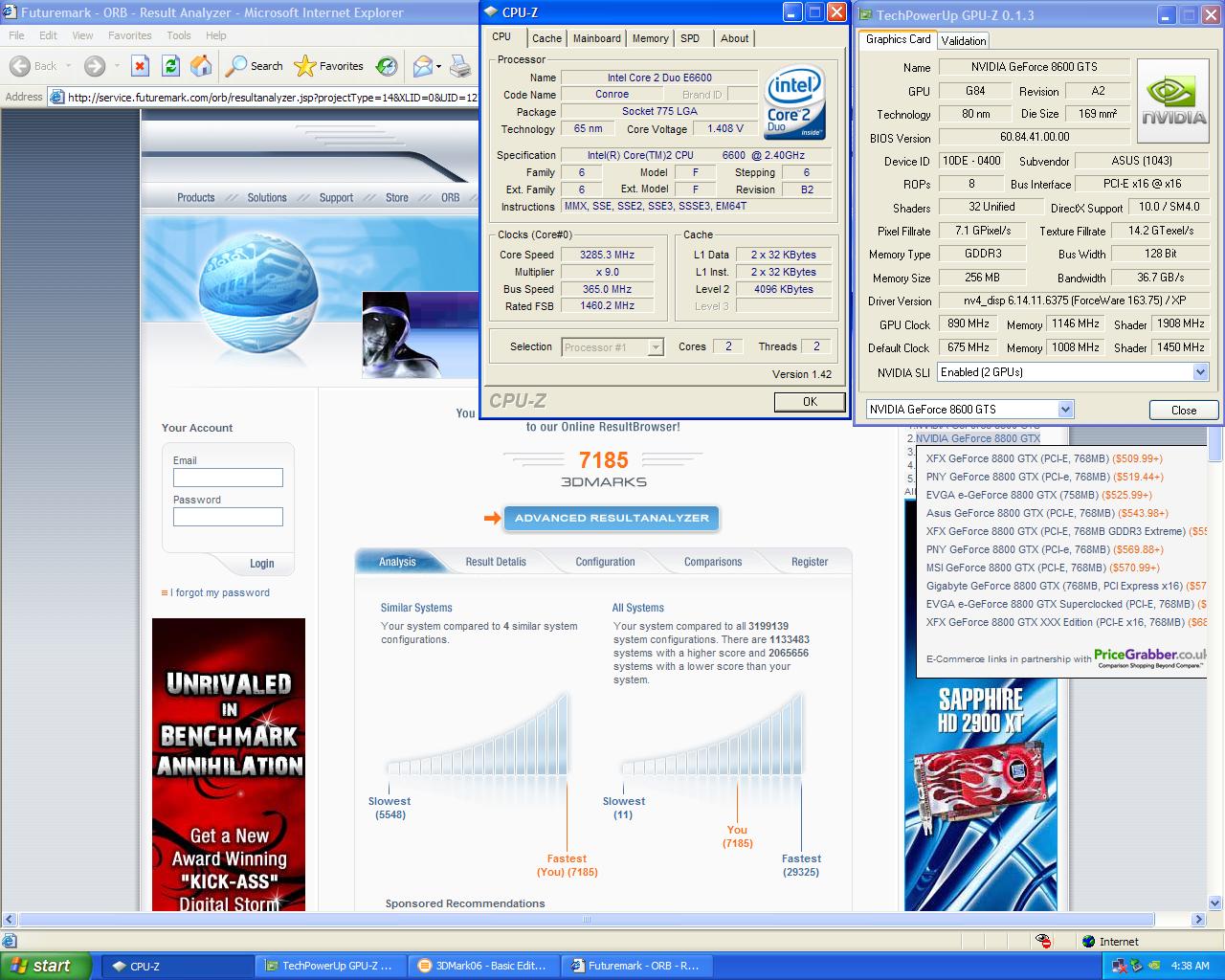Click the Advanced ResultAnalyzer button

pyautogui.click(x=612, y=518)
